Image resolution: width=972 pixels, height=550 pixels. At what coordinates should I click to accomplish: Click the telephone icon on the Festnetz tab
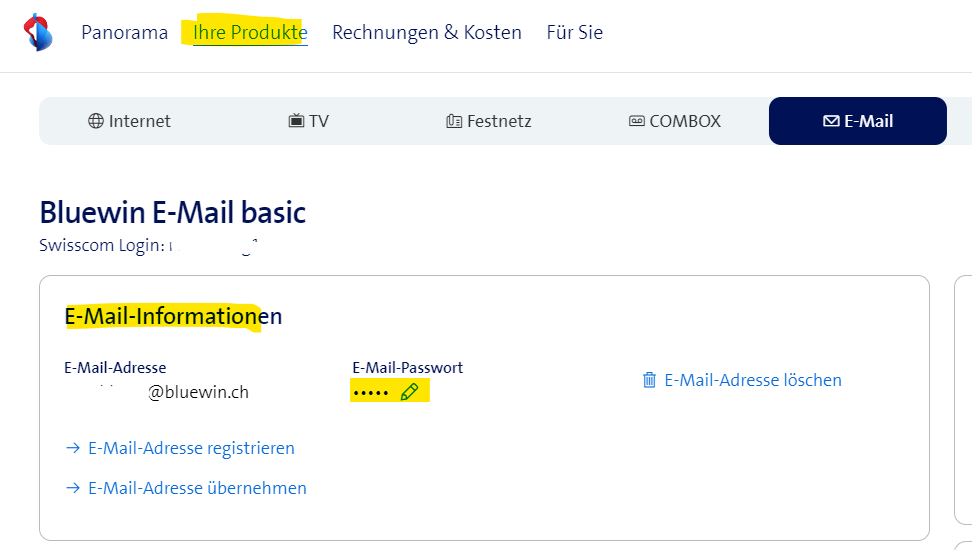(x=454, y=121)
